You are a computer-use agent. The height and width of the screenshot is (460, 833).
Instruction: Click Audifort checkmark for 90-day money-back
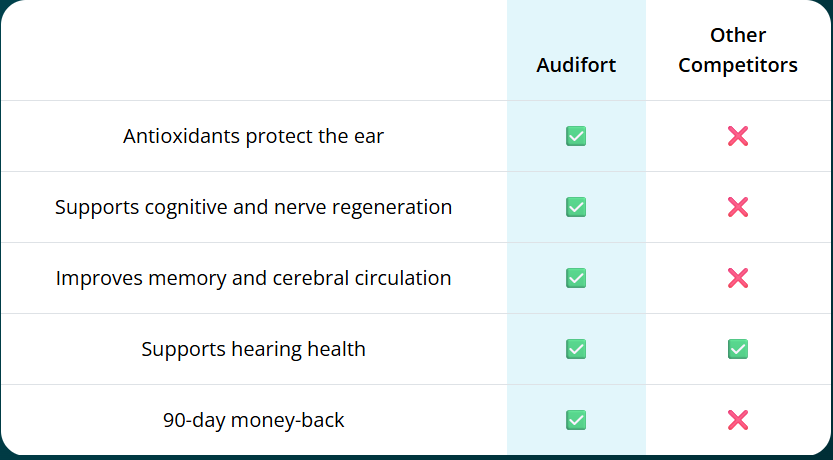pyautogui.click(x=576, y=420)
